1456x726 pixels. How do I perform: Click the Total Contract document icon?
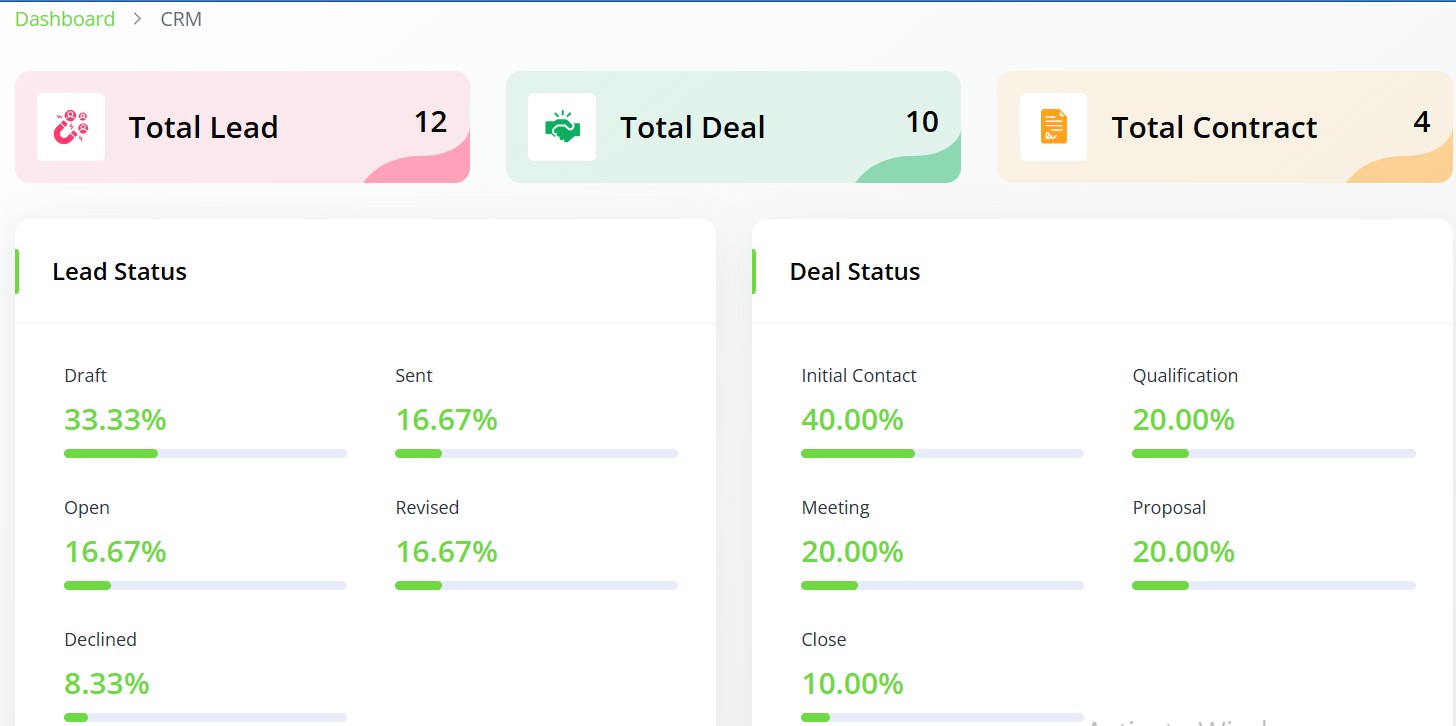pos(1053,127)
